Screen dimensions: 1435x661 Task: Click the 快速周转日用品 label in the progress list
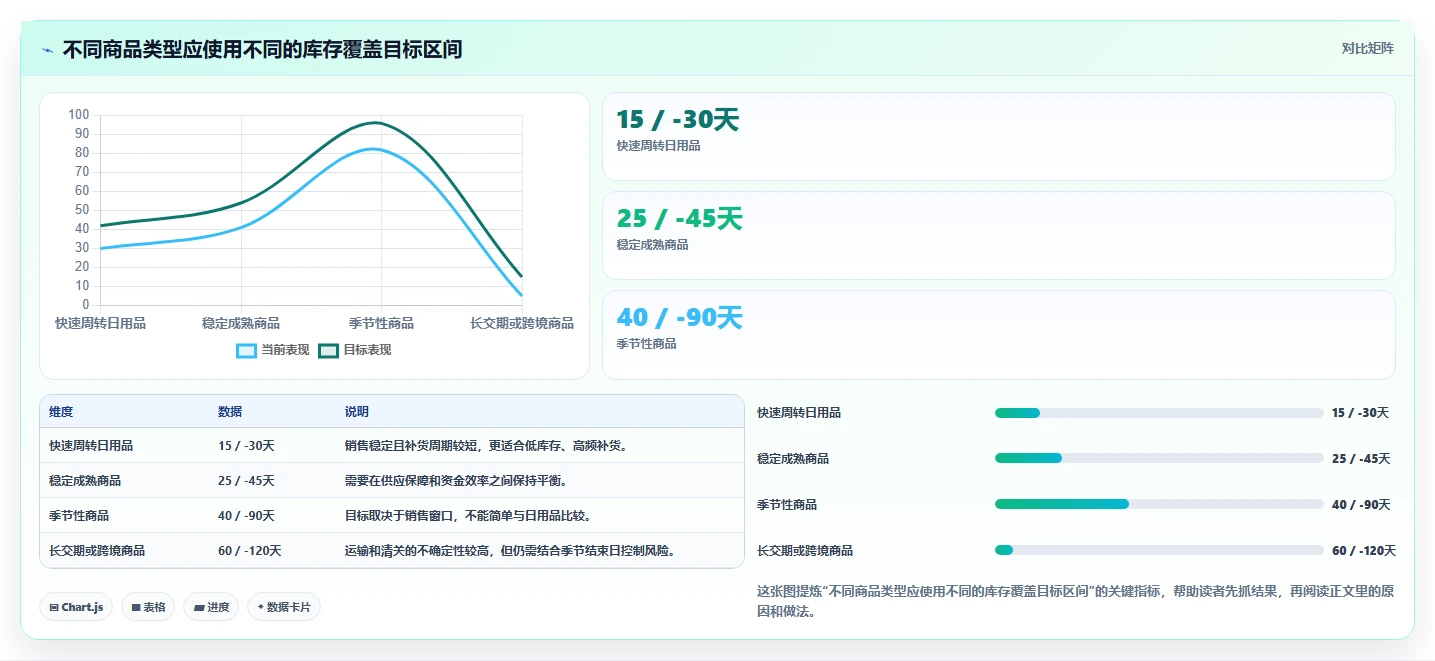(x=799, y=413)
